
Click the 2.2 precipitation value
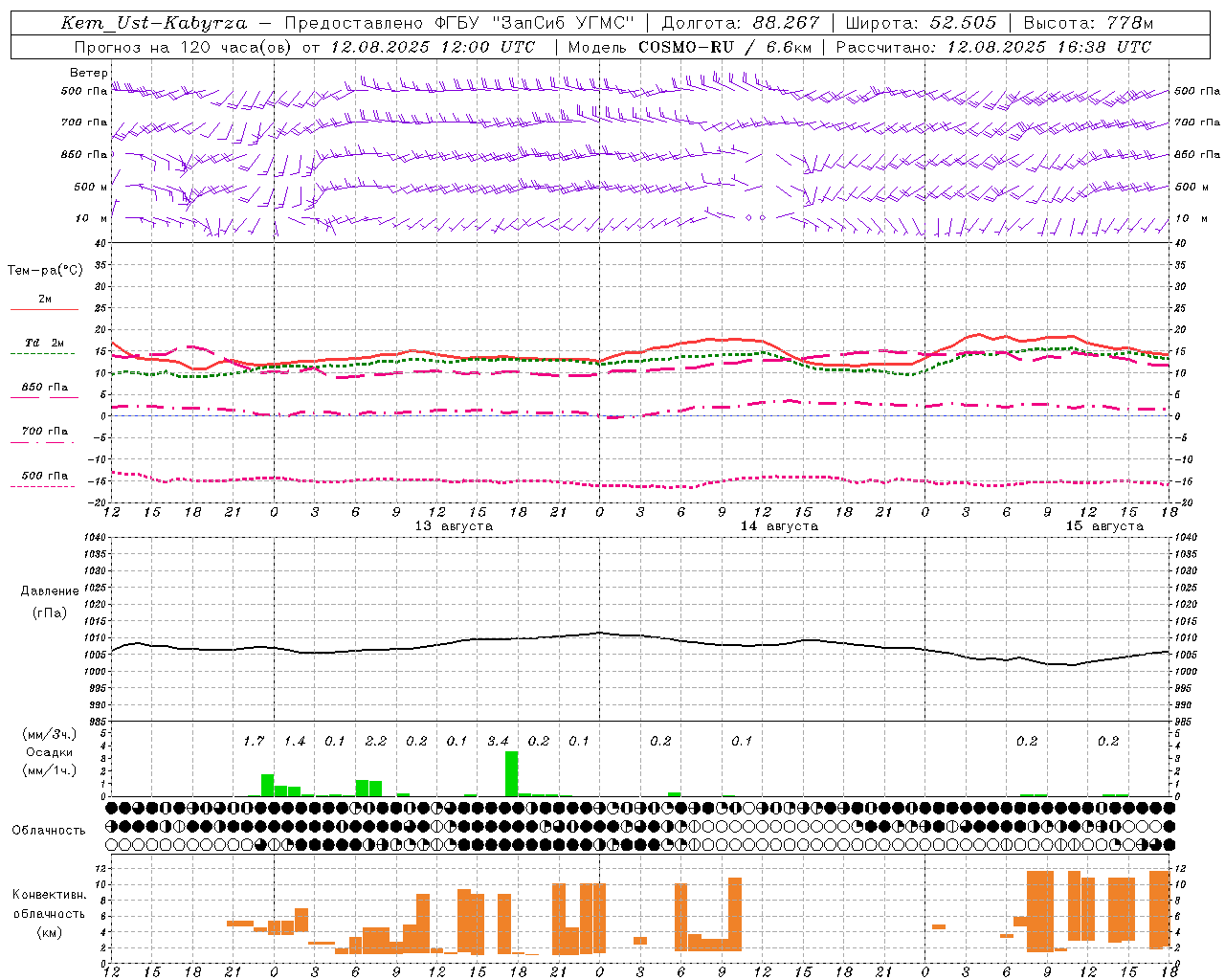click(375, 742)
